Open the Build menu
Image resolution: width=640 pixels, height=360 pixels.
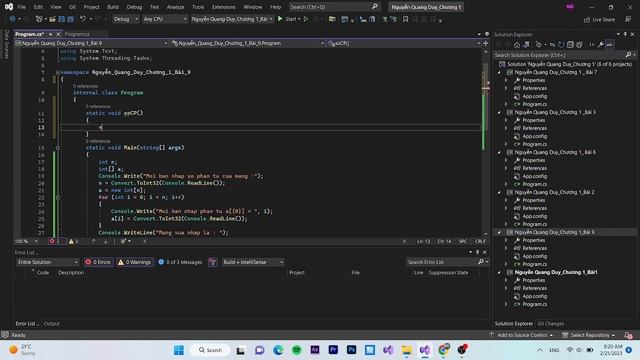(x=113, y=7)
